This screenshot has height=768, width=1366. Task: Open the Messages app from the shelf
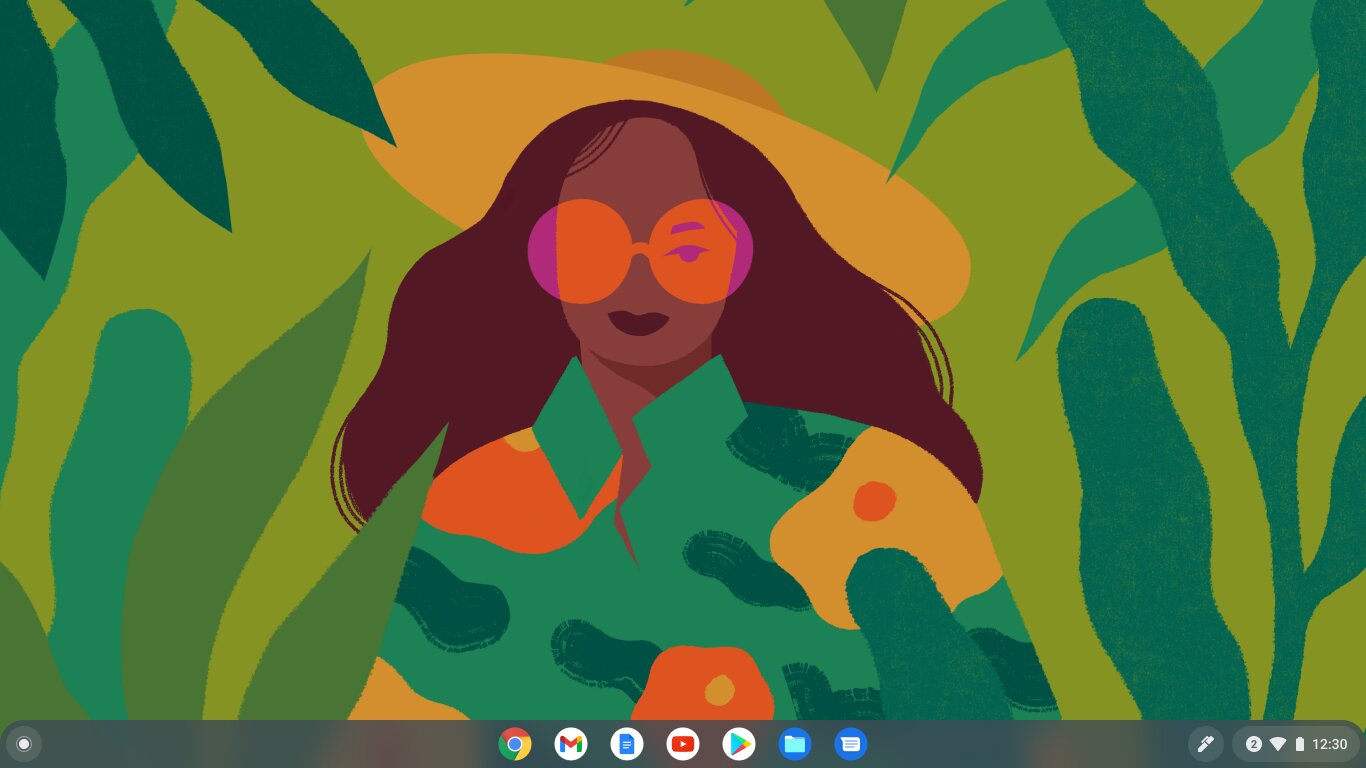click(x=851, y=744)
